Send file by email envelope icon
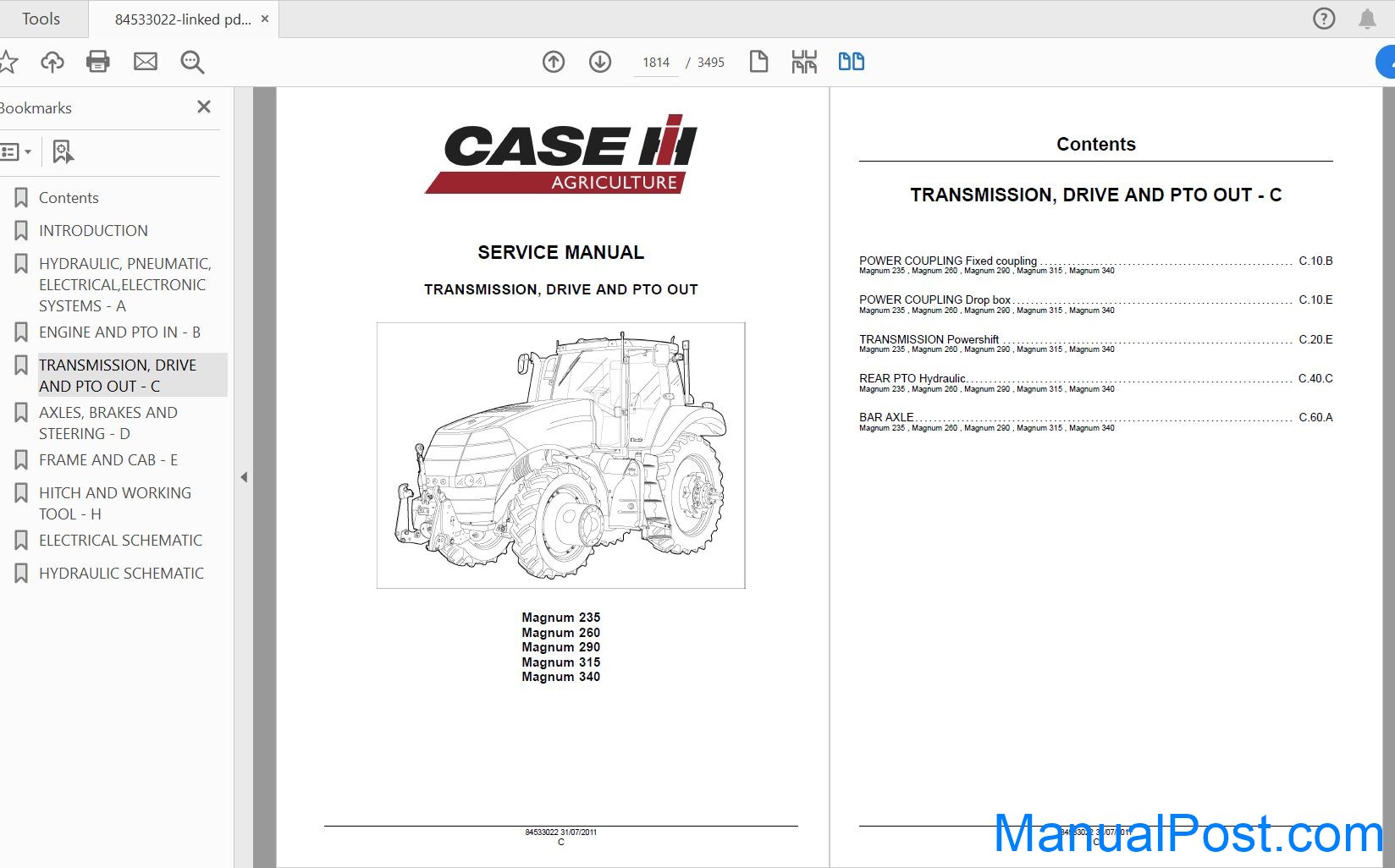Viewport: 1395px width, 868px height. pos(146,62)
